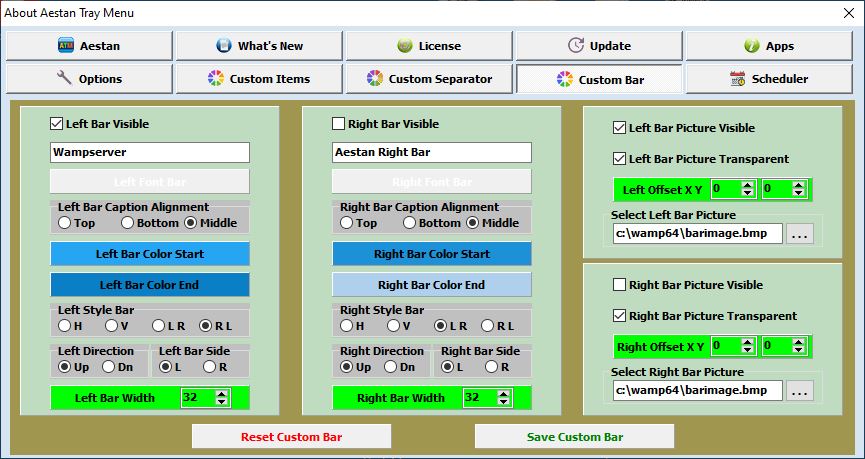Pick the Right Bar Color Start color

(432, 254)
